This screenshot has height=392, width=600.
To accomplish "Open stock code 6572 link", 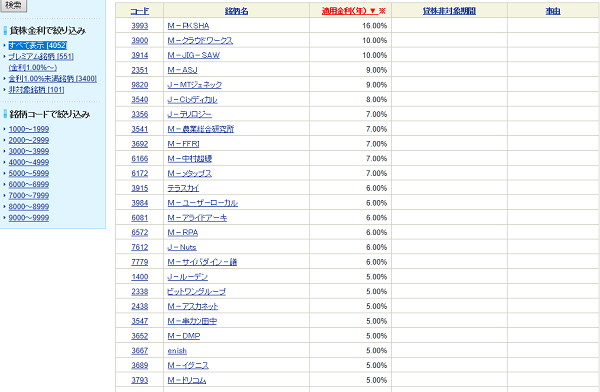I will click(x=140, y=232).
